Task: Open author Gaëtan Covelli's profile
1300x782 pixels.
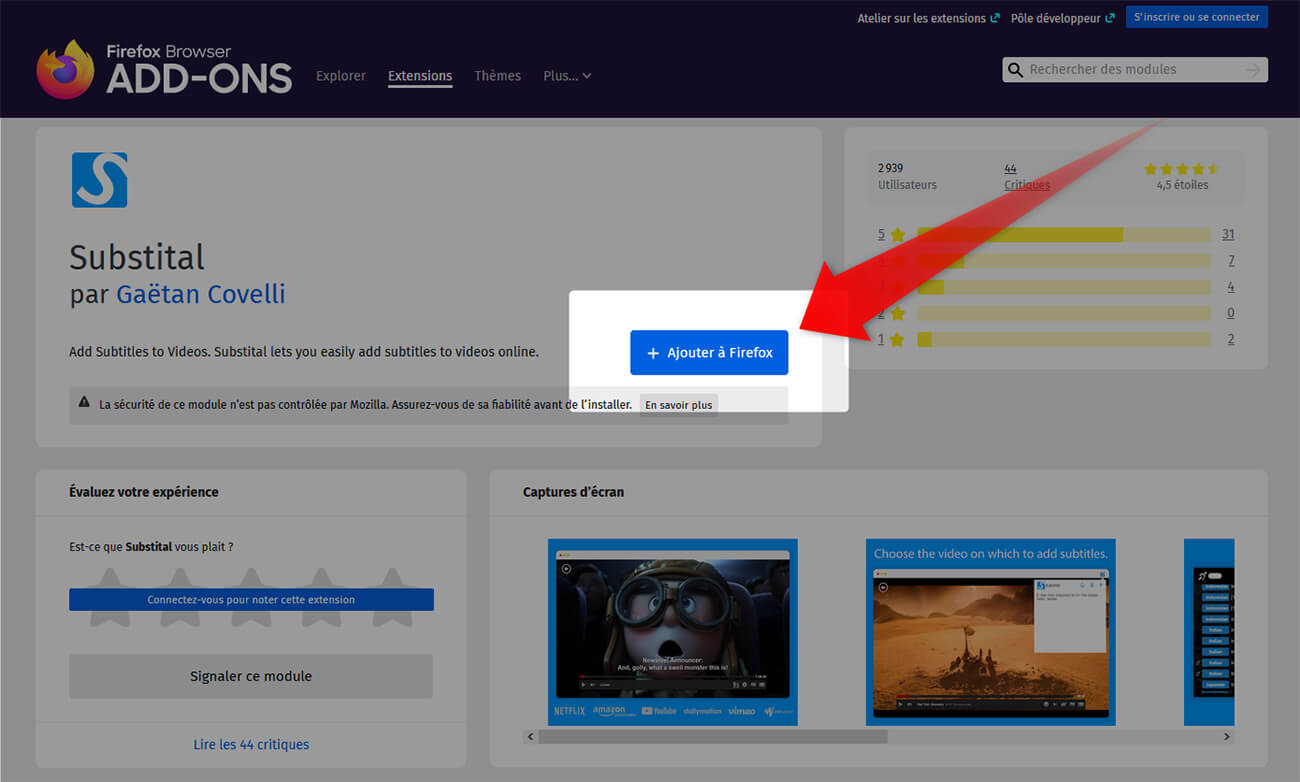Action: coord(201,294)
